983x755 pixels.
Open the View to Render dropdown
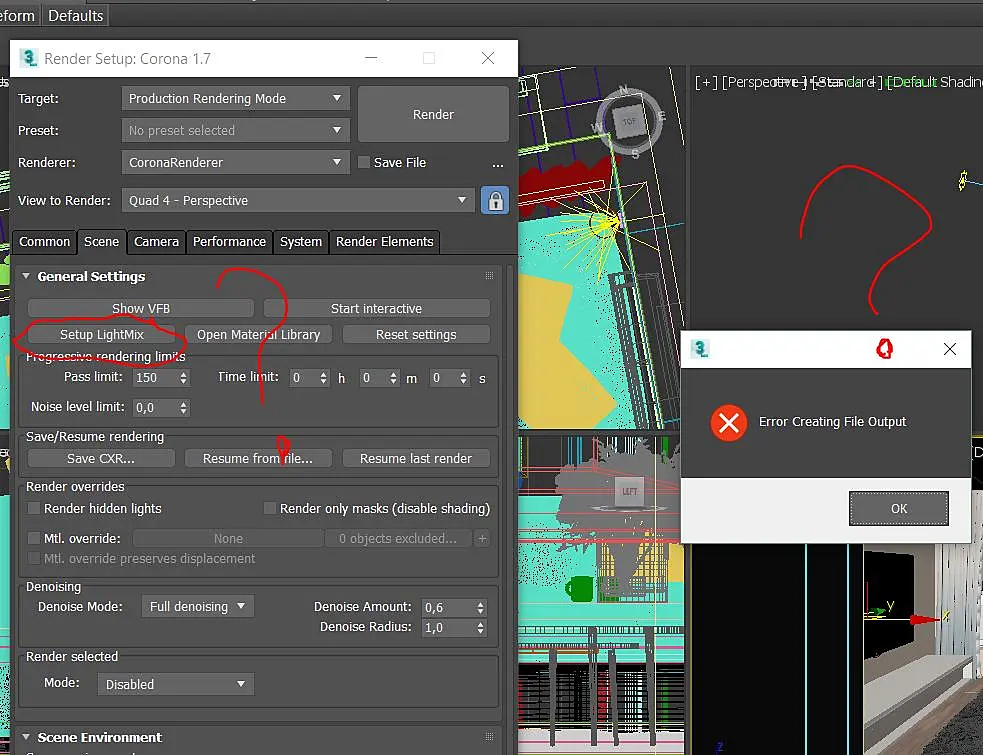tap(298, 201)
